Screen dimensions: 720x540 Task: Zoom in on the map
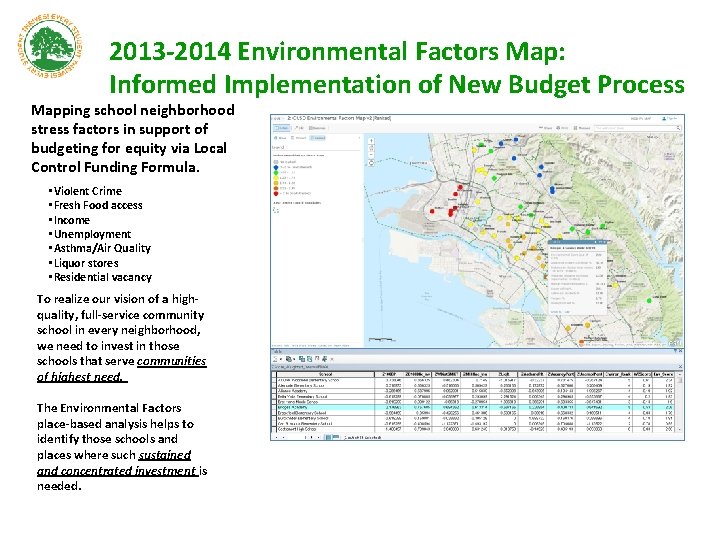pyautogui.click(x=371, y=141)
